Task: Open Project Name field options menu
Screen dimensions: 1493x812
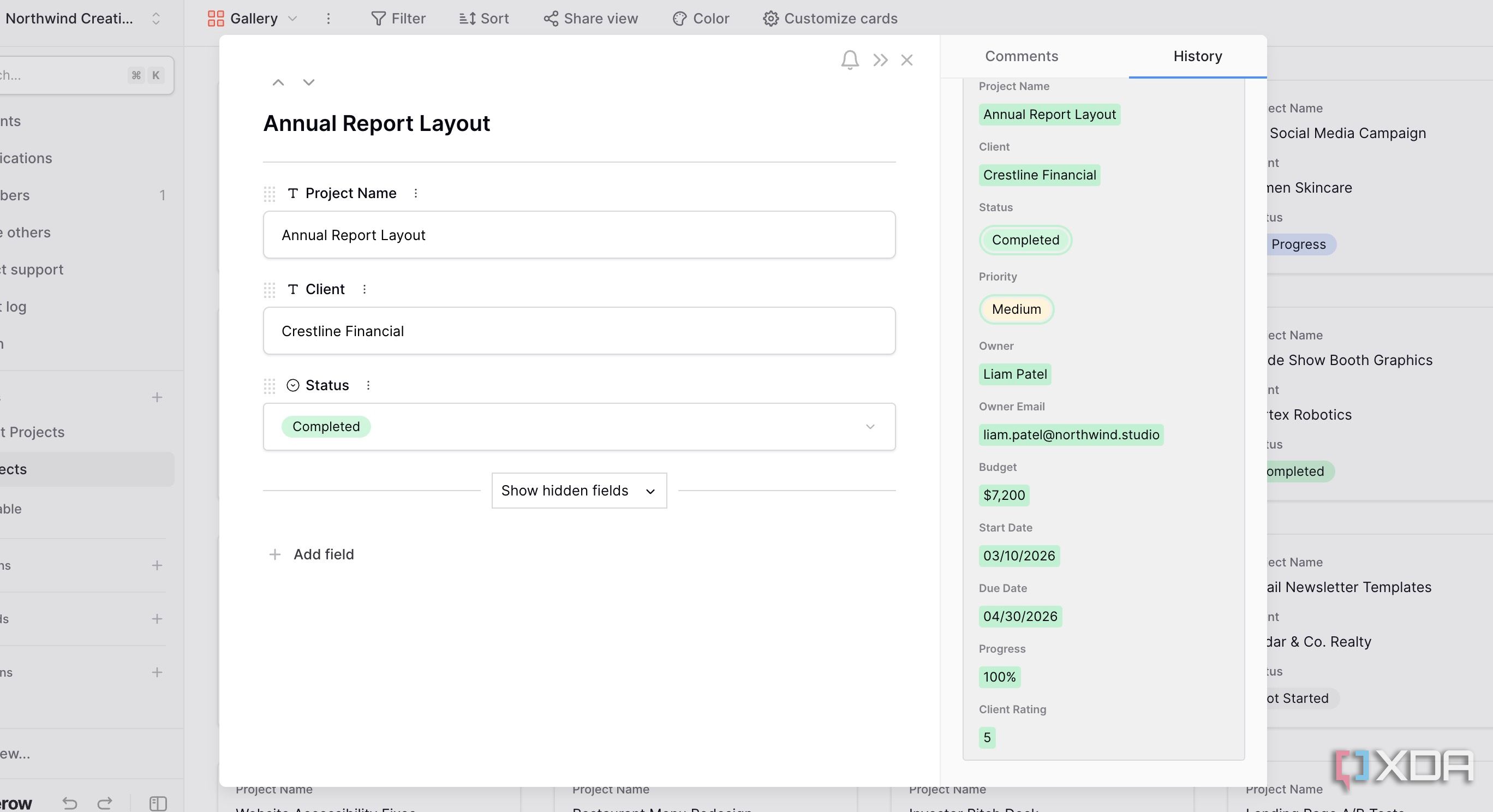Action: click(x=416, y=193)
